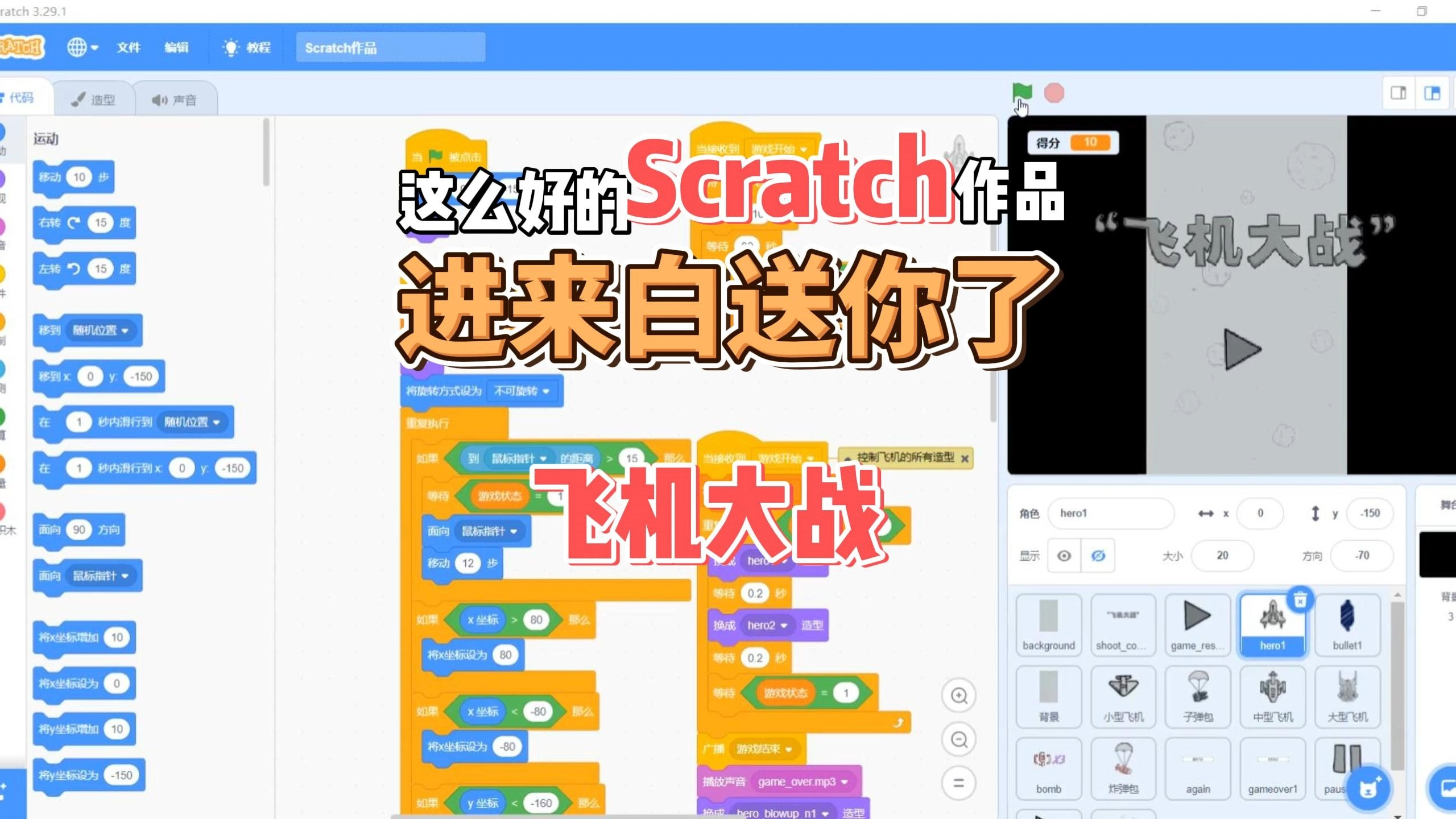Open the 文件 menu

pos(129,47)
